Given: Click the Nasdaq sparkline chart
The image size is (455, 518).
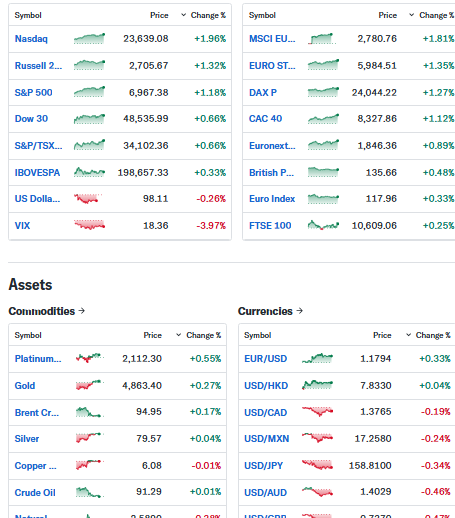Looking at the screenshot, I should point(89,39).
